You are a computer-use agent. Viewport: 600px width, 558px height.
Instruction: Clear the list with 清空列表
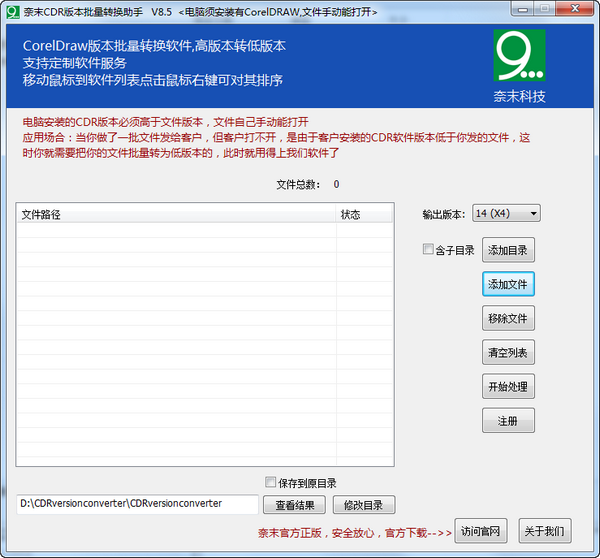click(508, 352)
